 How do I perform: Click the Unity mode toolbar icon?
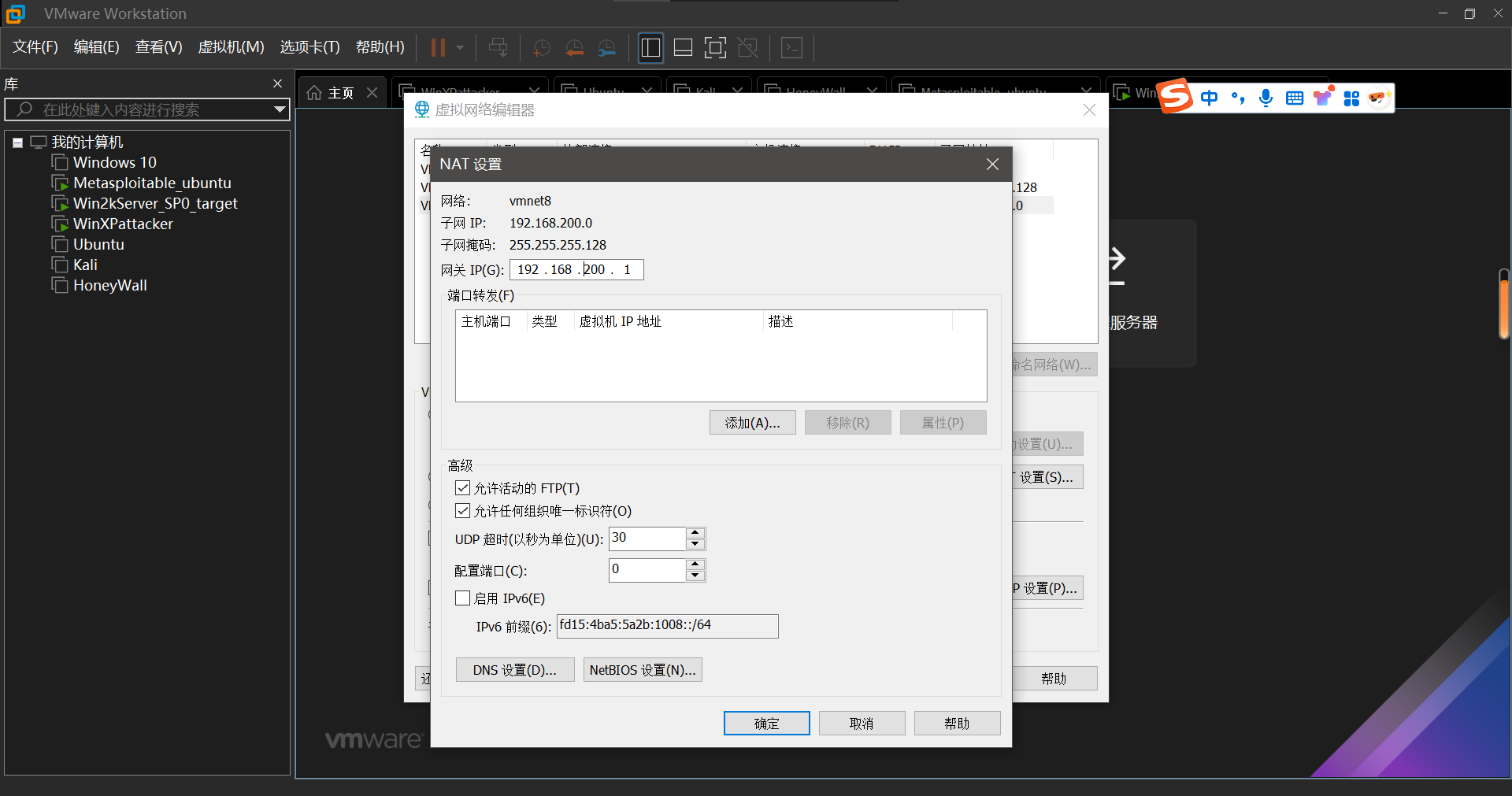click(747, 48)
